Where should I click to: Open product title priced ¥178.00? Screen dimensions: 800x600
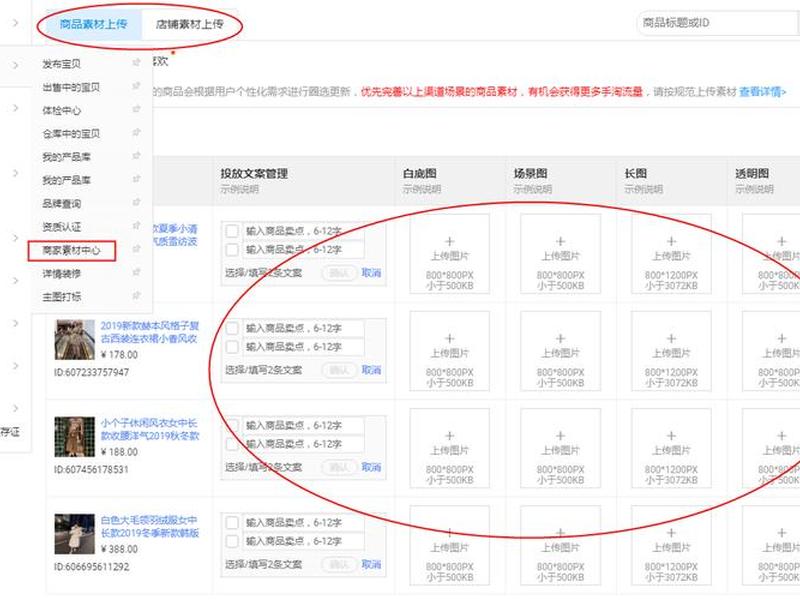point(149,332)
